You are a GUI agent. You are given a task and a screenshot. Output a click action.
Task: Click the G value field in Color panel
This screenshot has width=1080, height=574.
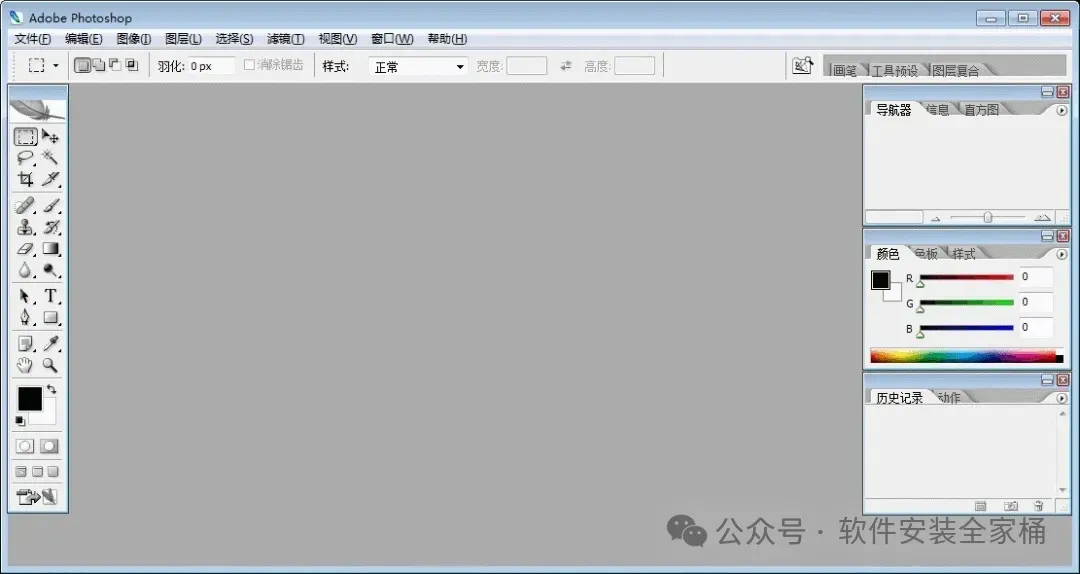[x=1036, y=302]
